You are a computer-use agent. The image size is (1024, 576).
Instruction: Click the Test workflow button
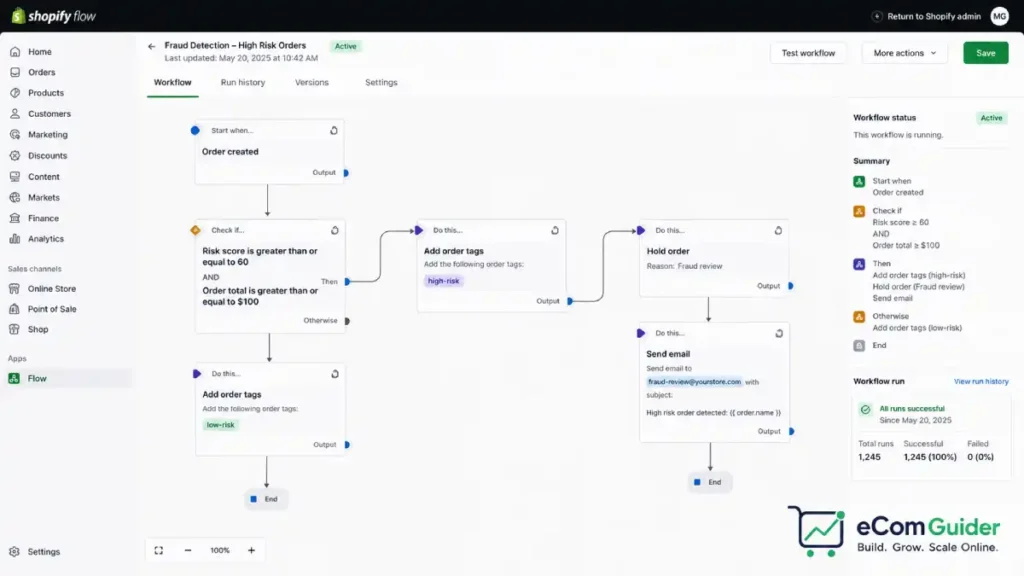pos(808,53)
